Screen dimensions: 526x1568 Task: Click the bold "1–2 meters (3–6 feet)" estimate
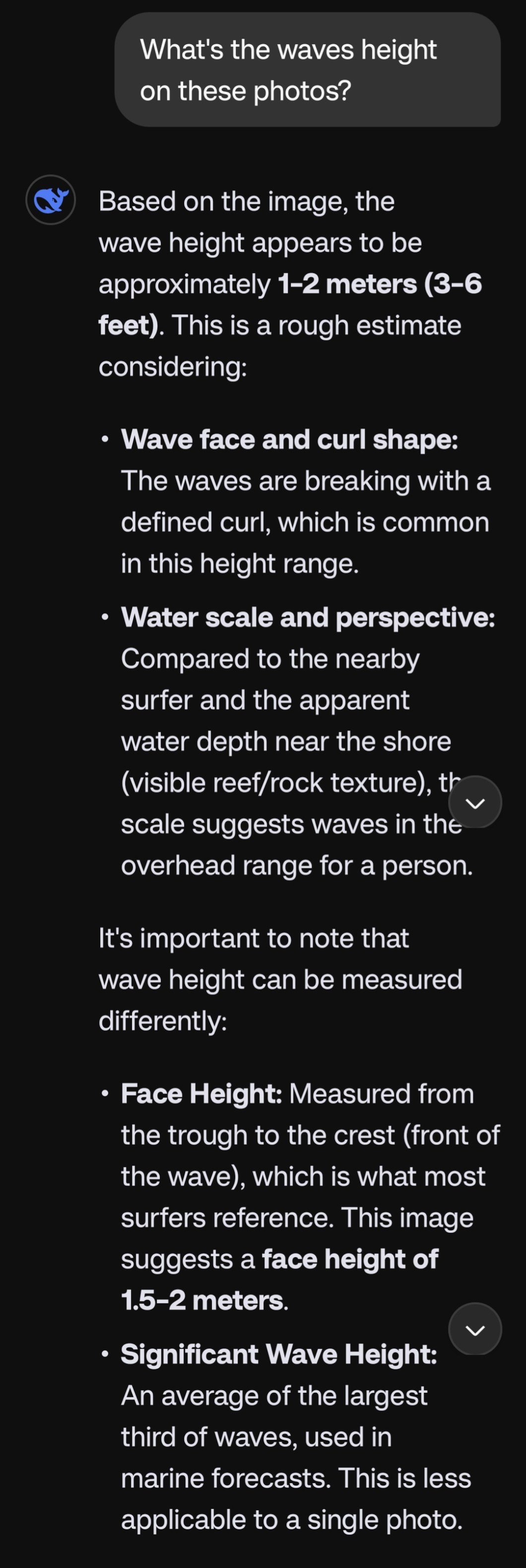click(x=379, y=285)
